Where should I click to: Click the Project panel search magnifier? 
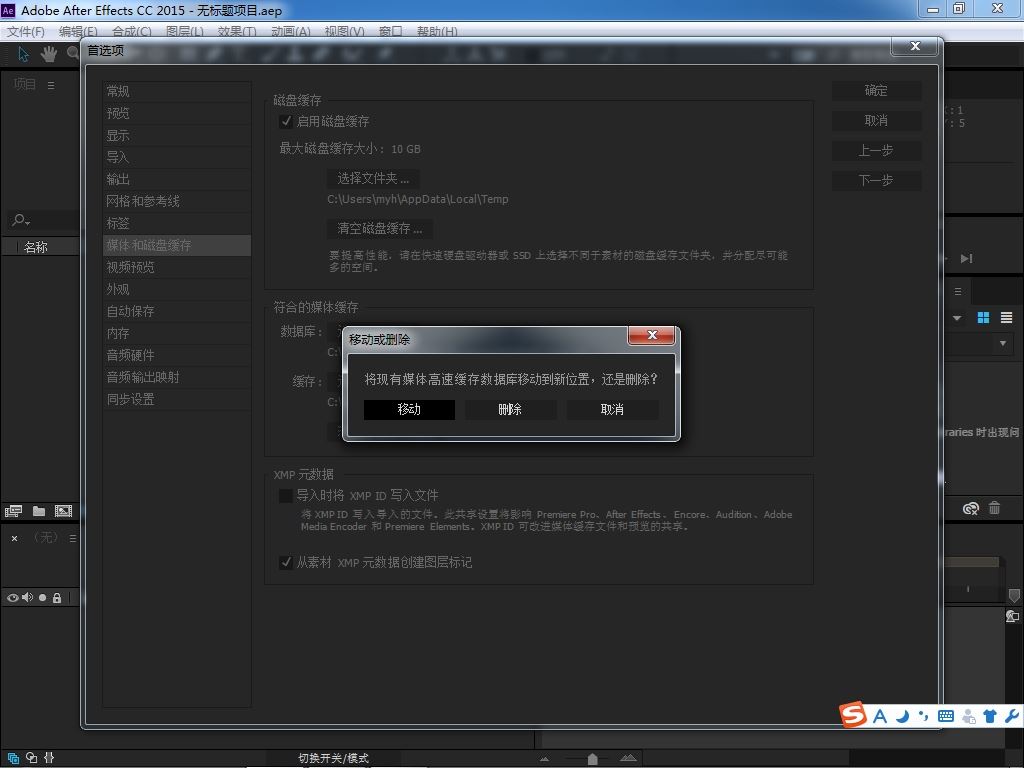pyautogui.click(x=20, y=221)
